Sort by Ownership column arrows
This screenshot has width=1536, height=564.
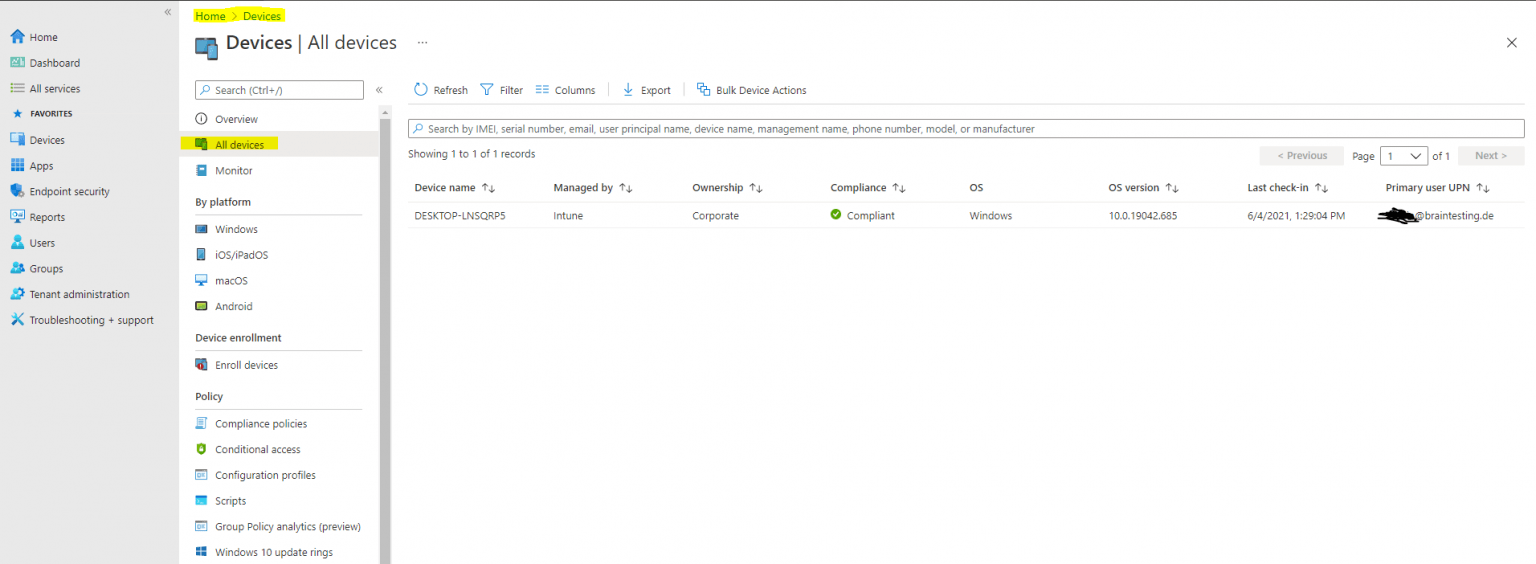(x=756, y=188)
